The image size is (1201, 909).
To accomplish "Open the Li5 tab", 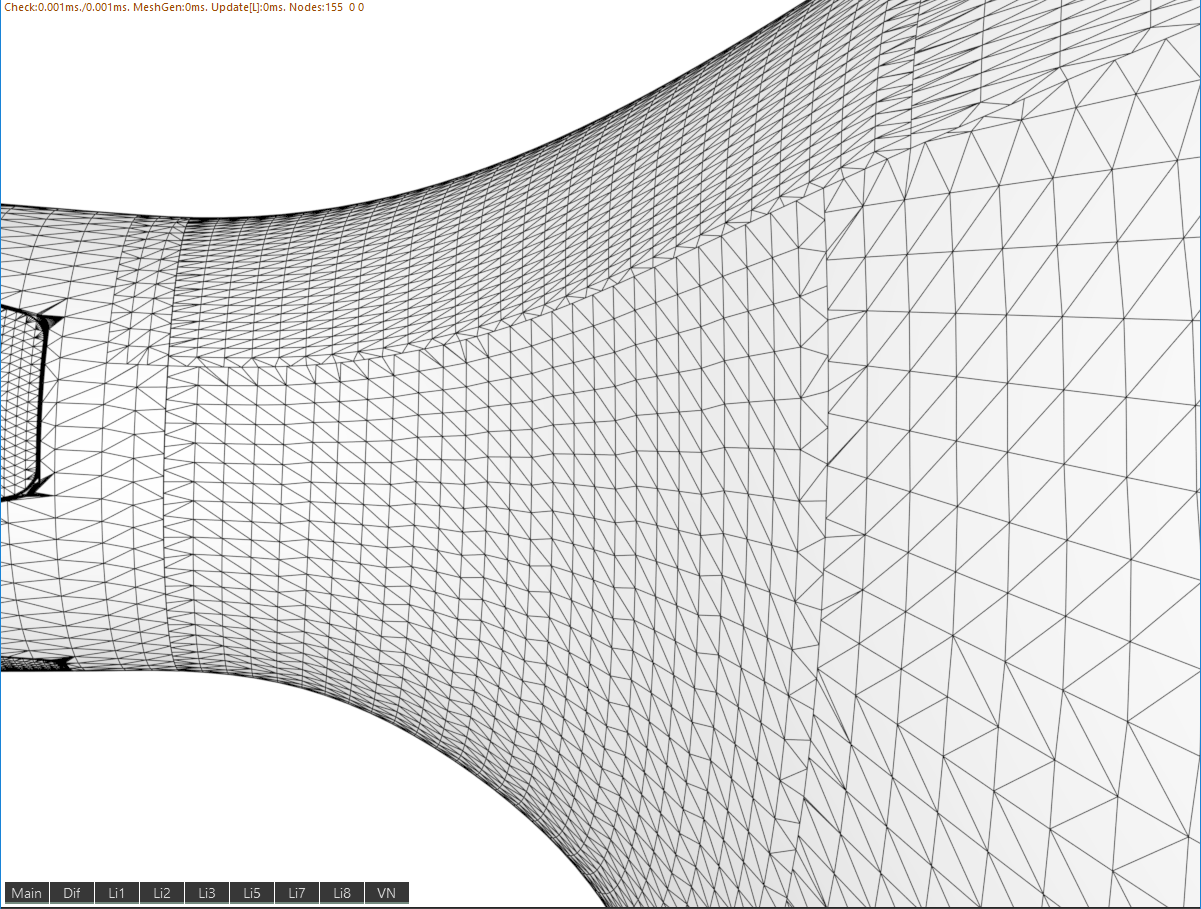I will [252, 893].
